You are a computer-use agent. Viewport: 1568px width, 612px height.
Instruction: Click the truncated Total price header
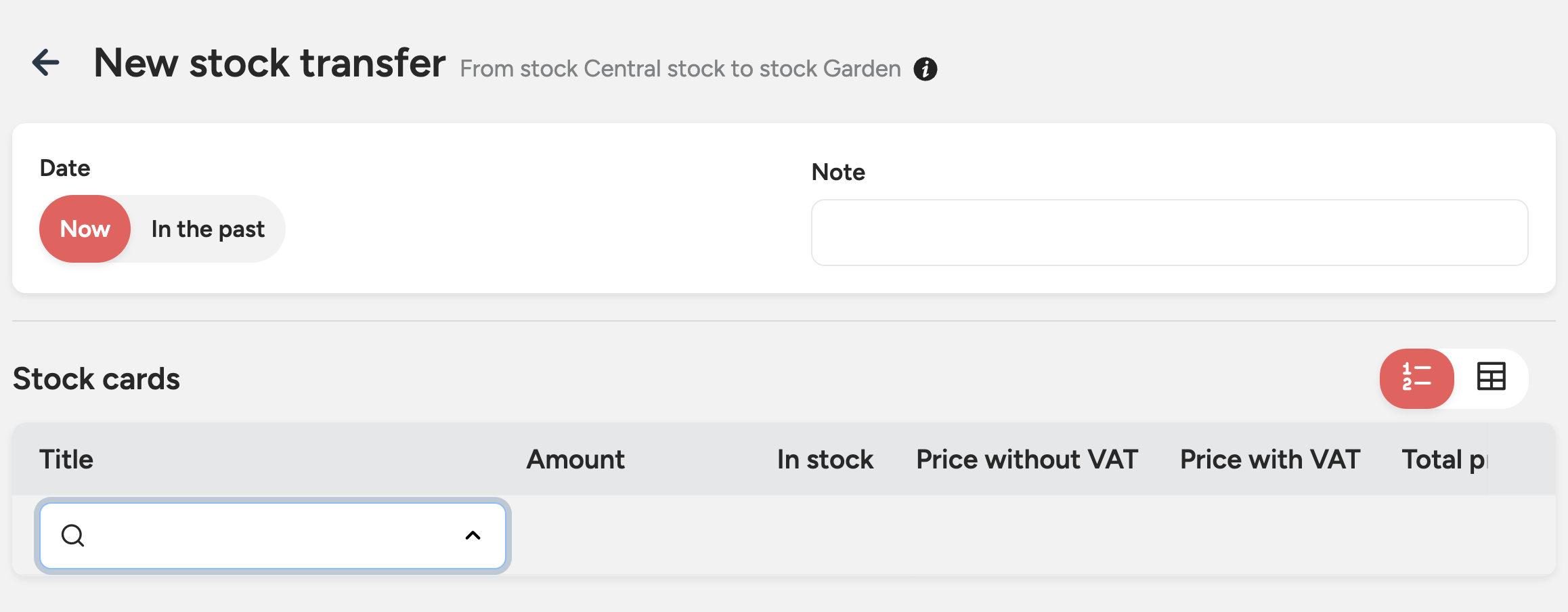1443,460
